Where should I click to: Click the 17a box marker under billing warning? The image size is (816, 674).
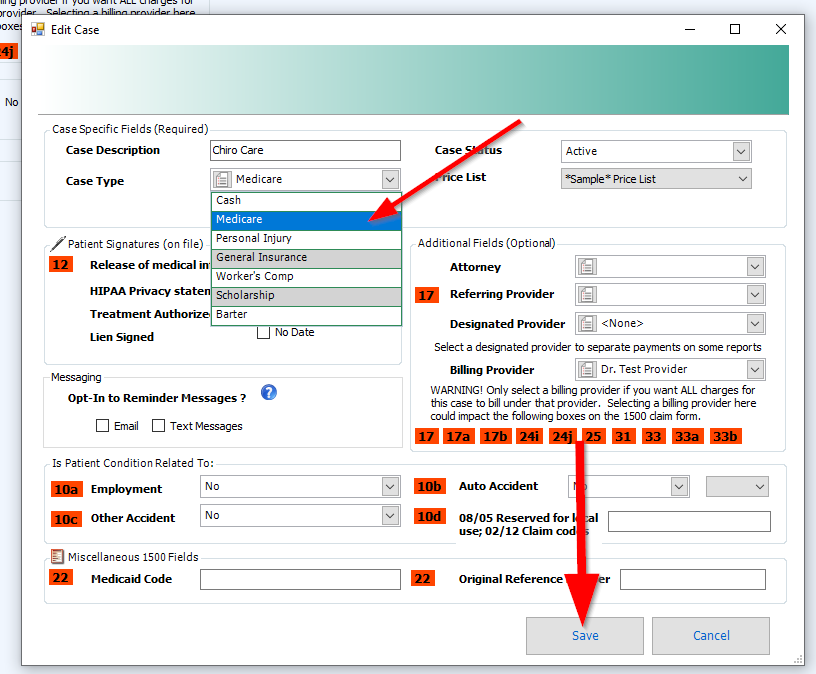458,436
